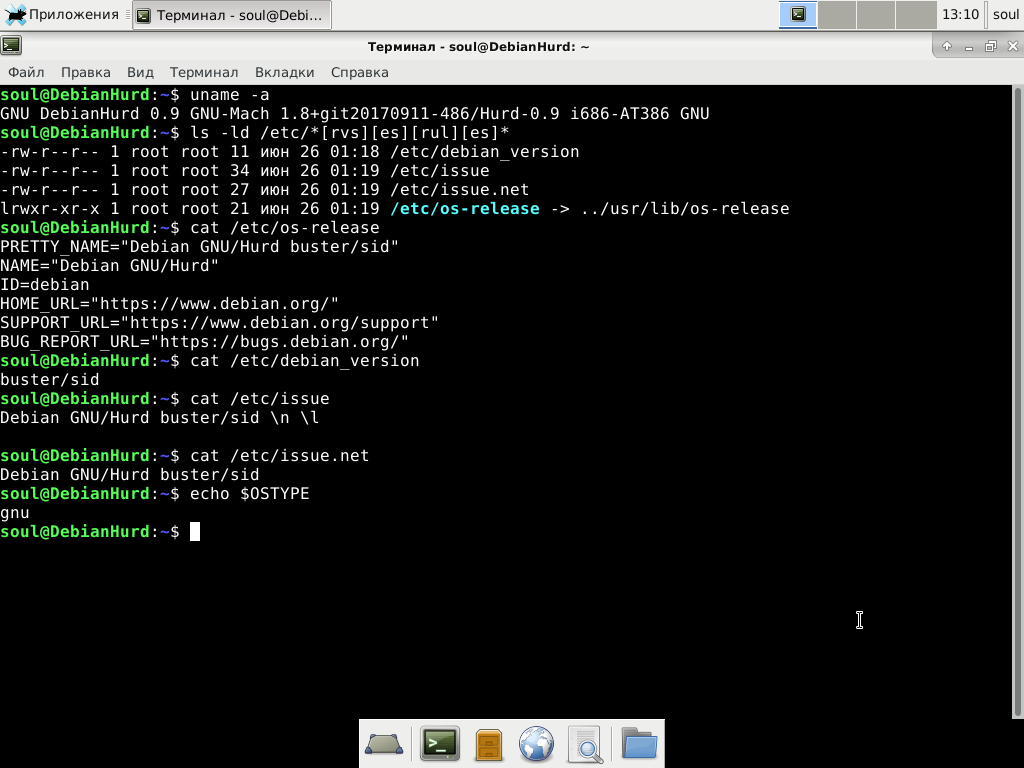Viewport: 1024px width, 768px height.
Task: Click the terminal vertical scrollbar
Action: (1017, 402)
